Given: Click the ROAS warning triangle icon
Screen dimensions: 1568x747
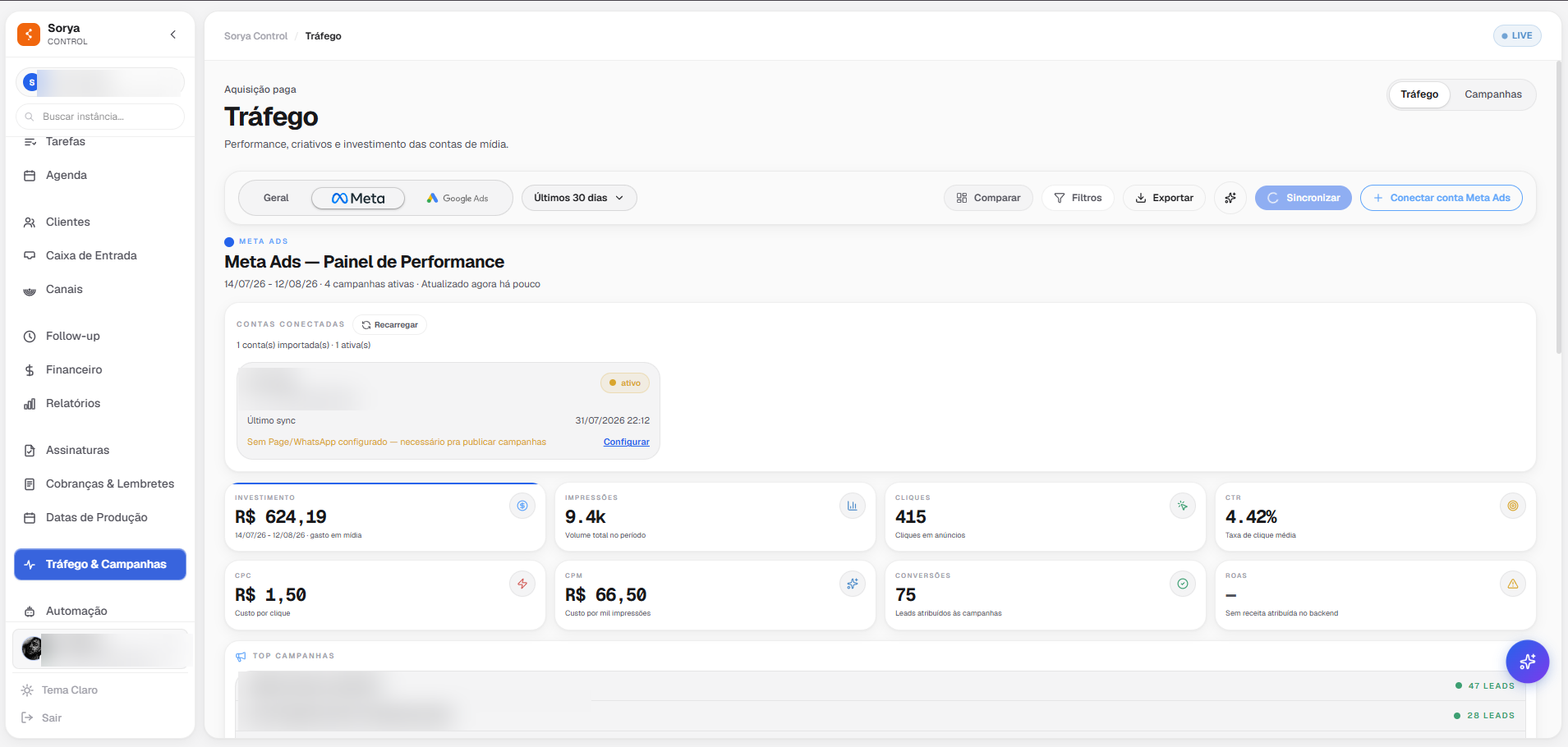Looking at the screenshot, I should pyautogui.click(x=1513, y=584).
